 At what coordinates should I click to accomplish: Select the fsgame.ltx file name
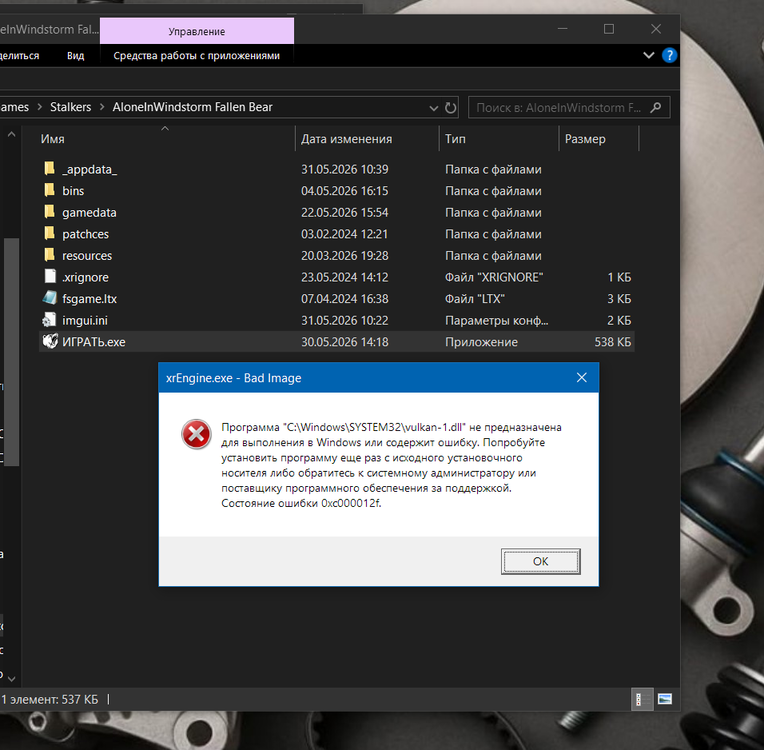[x=89, y=298]
